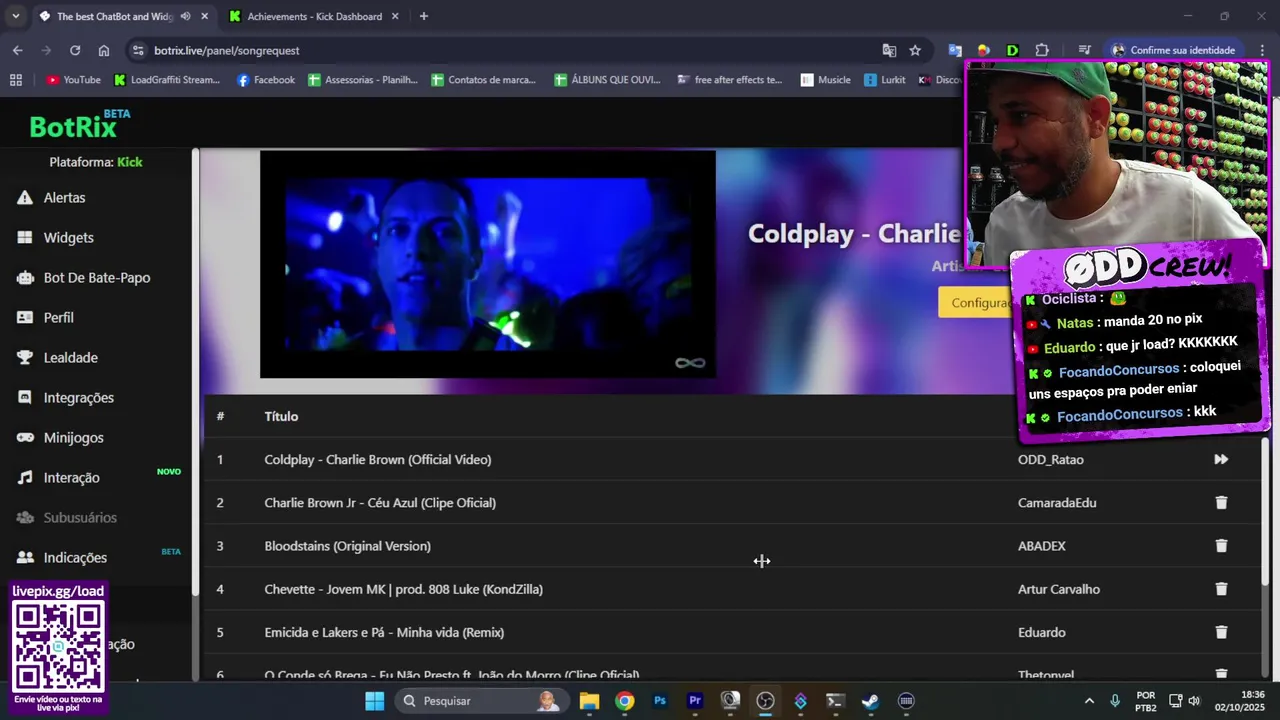This screenshot has width=1280, height=720.
Task: Open the volume control in tray
Action: (1194, 701)
